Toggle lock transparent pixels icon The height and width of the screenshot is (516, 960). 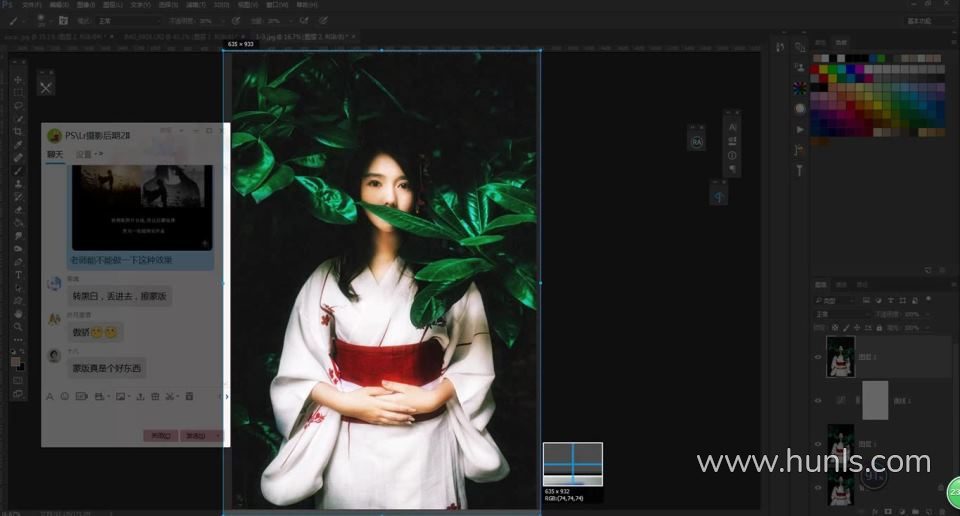[834, 327]
